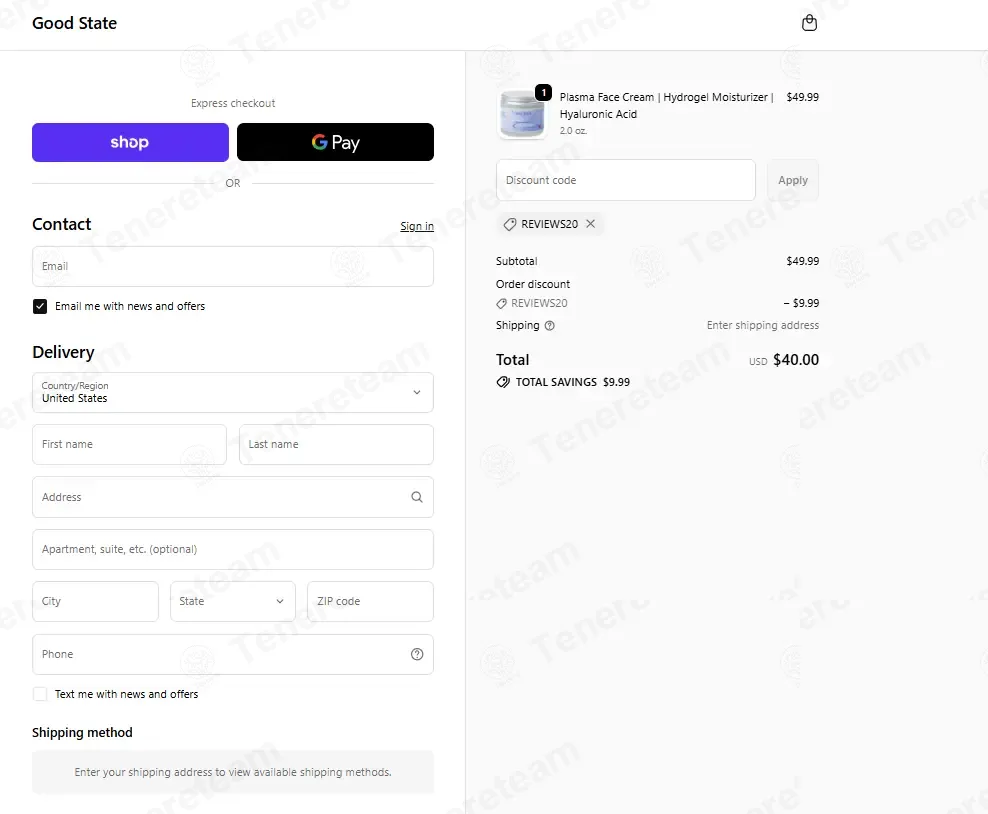Focus the First name field
This screenshot has width=988, height=814.
click(129, 444)
